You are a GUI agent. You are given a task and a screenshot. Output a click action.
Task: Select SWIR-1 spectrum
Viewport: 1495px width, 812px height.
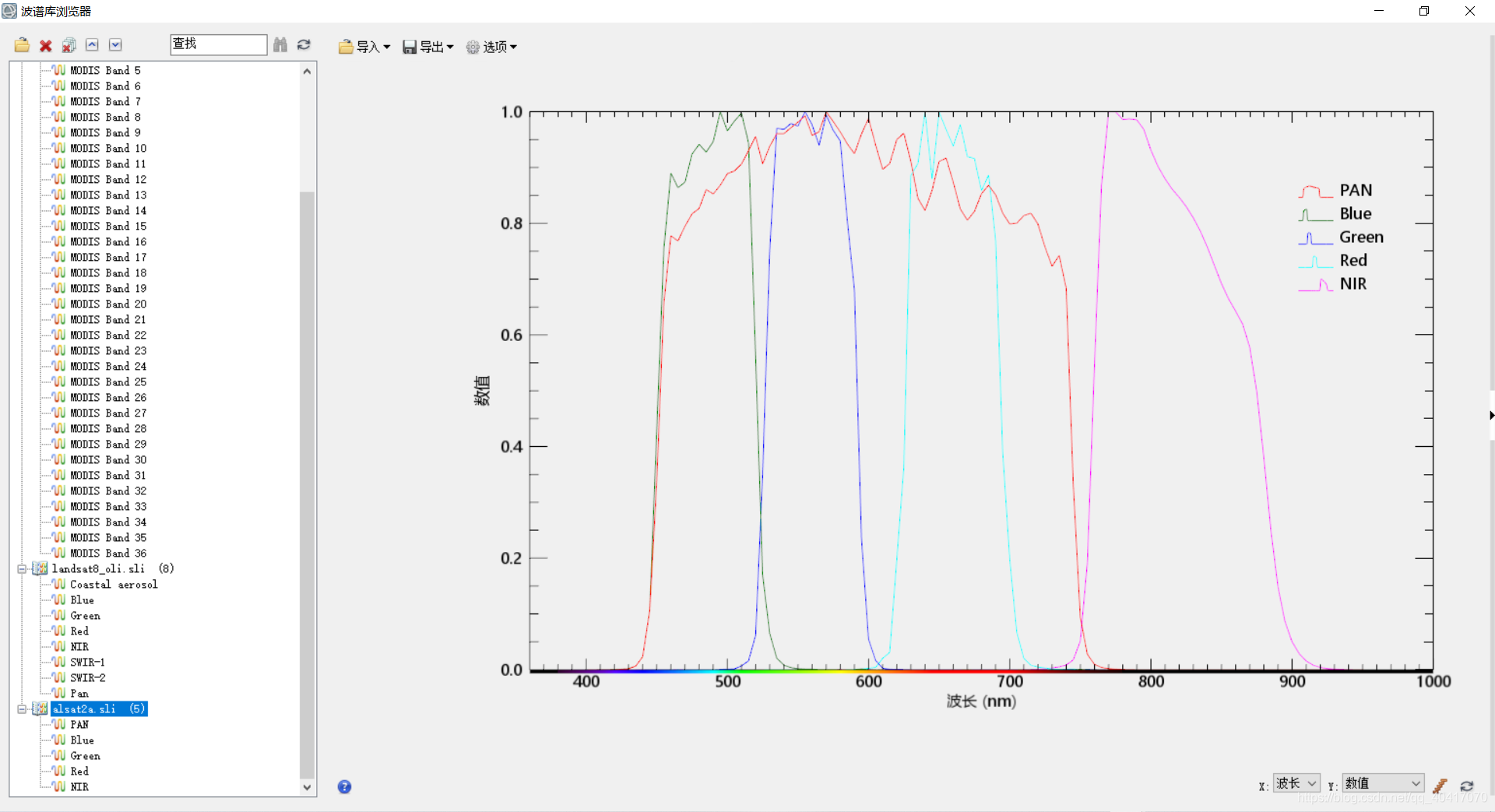[87, 663]
